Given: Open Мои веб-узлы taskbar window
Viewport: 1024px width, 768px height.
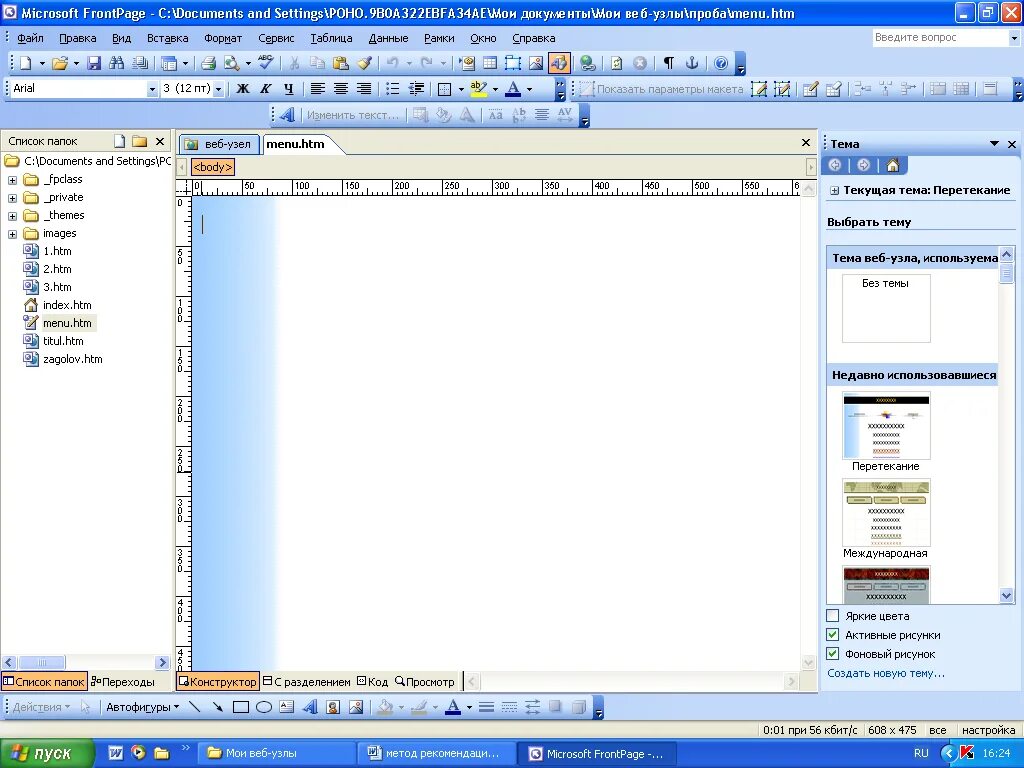Looking at the screenshot, I should [278, 754].
